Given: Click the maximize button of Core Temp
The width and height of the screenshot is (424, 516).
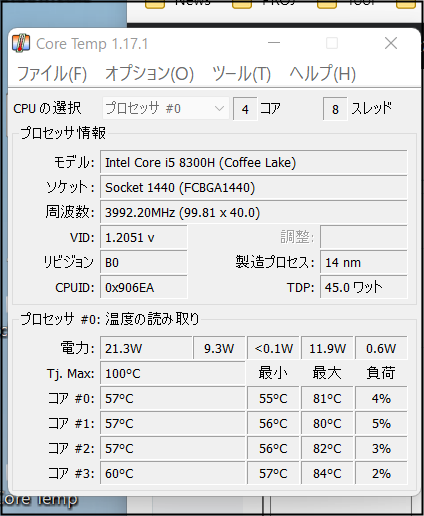Looking at the screenshot, I should (332, 43).
